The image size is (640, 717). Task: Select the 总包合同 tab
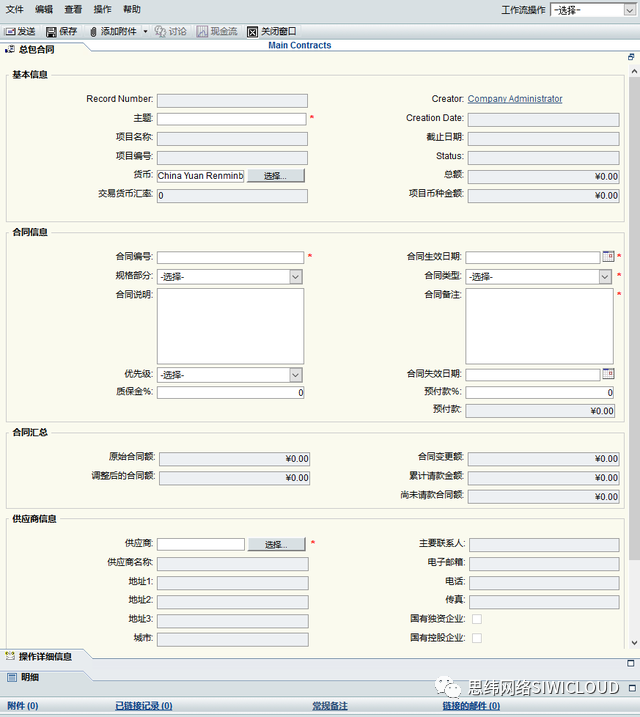pos(37,49)
